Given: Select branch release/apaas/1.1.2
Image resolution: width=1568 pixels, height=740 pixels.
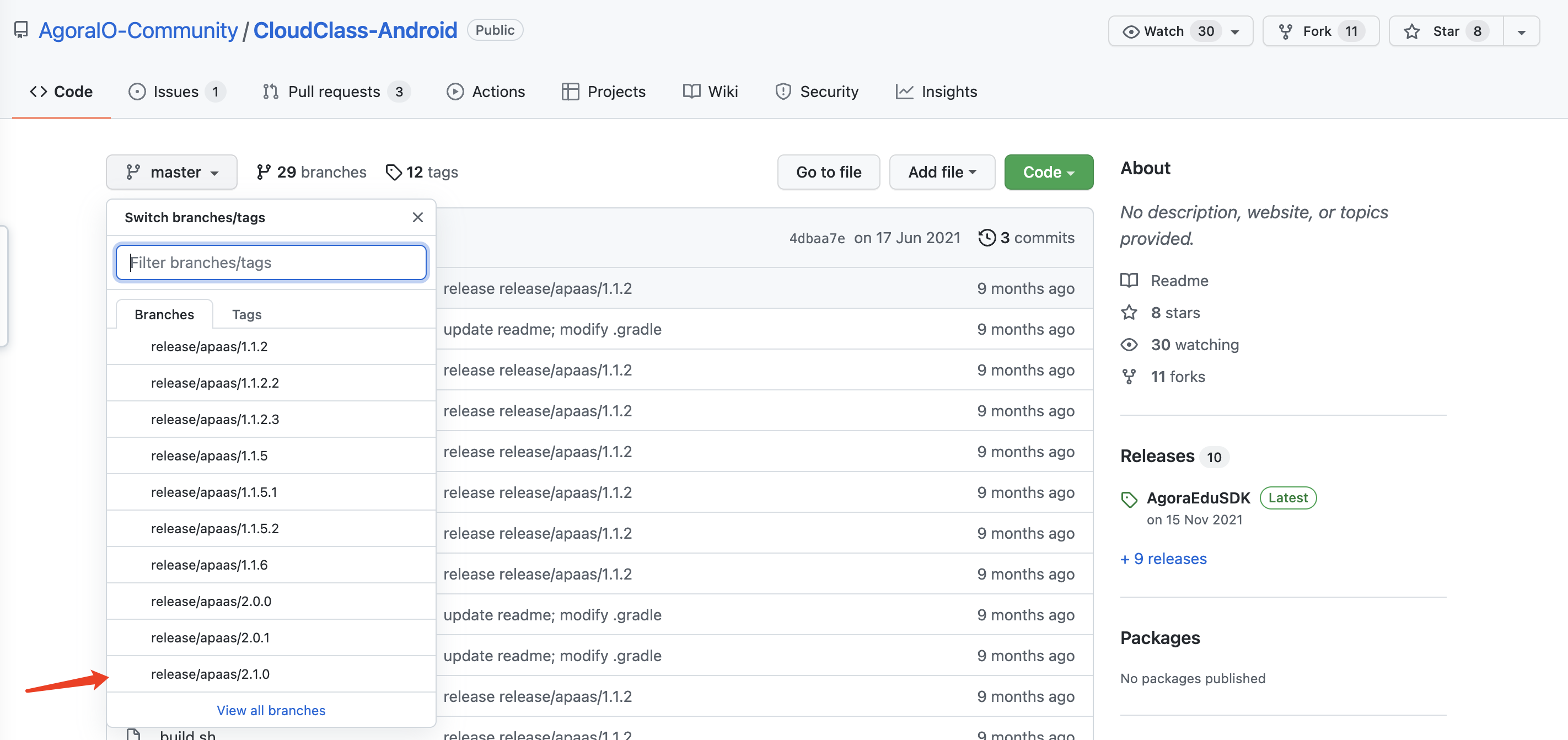Looking at the screenshot, I should pyautogui.click(x=271, y=347).
